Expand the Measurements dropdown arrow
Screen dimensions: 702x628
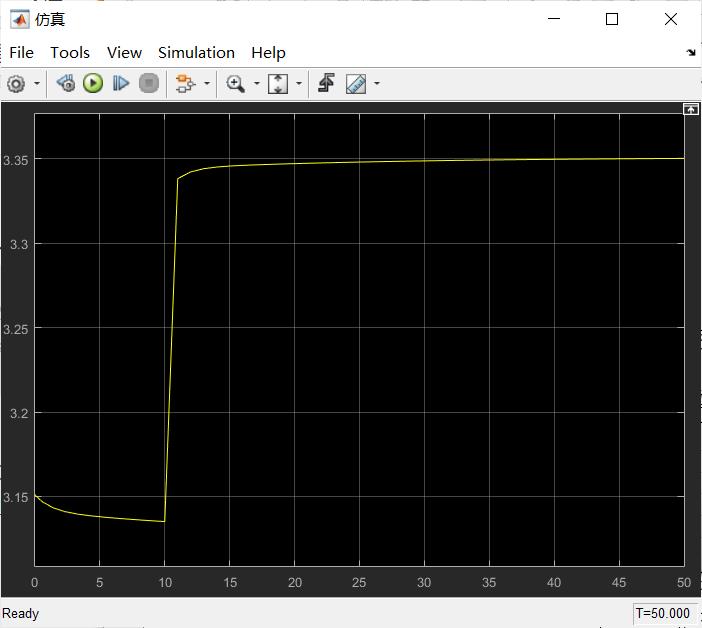pos(377,84)
